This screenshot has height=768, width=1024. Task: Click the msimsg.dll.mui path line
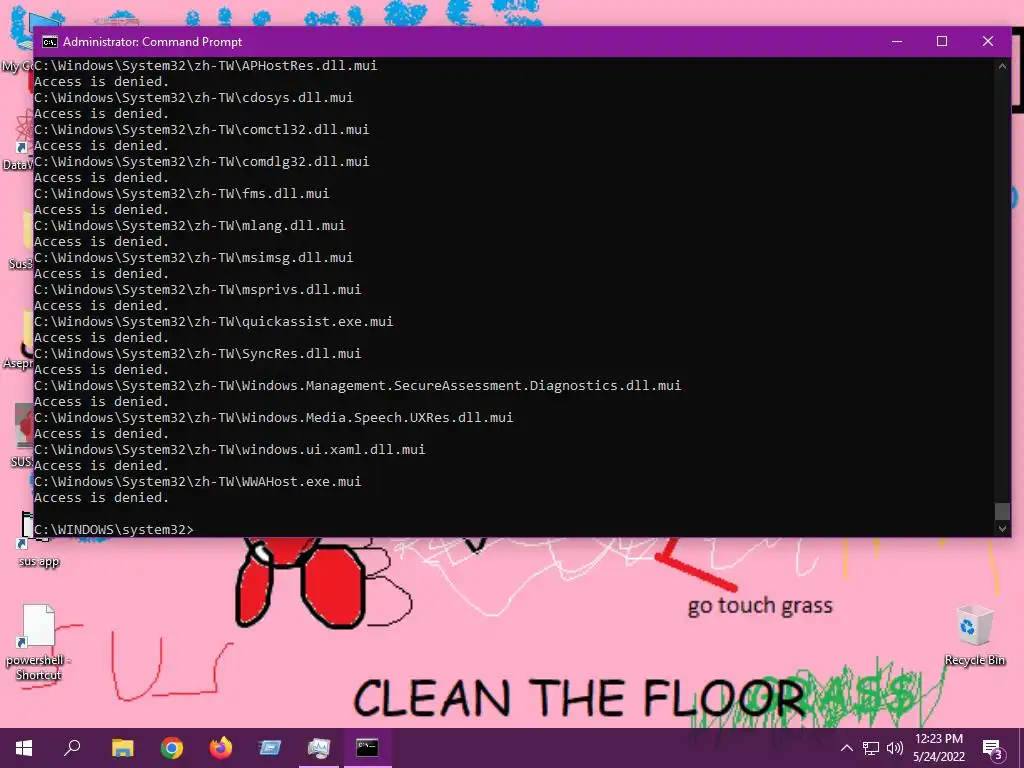pyautogui.click(x=193, y=257)
